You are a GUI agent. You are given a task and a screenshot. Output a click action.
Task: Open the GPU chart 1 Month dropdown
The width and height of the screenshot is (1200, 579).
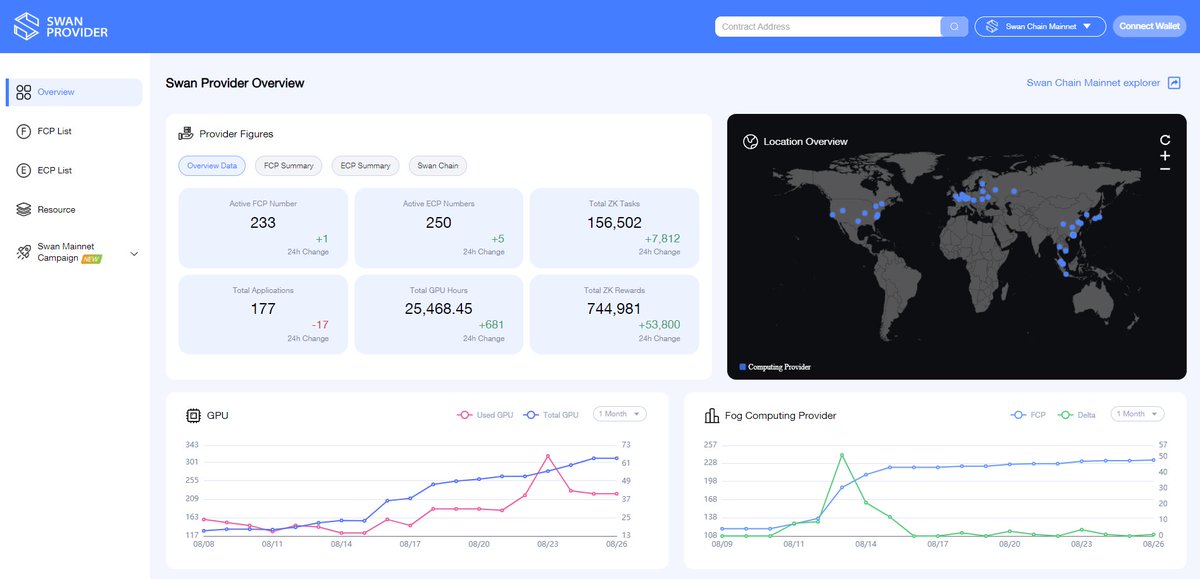tap(620, 414)
